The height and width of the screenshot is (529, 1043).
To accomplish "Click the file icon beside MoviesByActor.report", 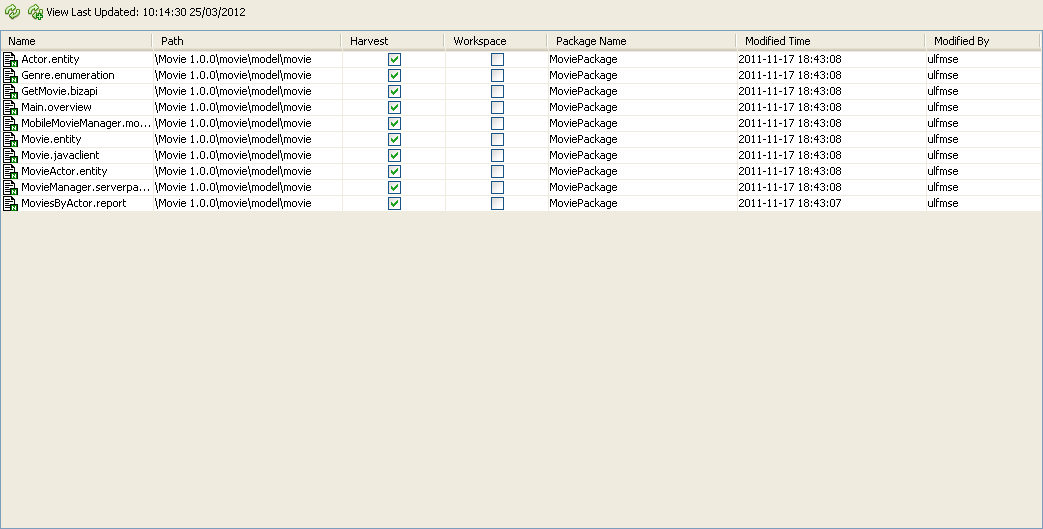I will point(11,204).
